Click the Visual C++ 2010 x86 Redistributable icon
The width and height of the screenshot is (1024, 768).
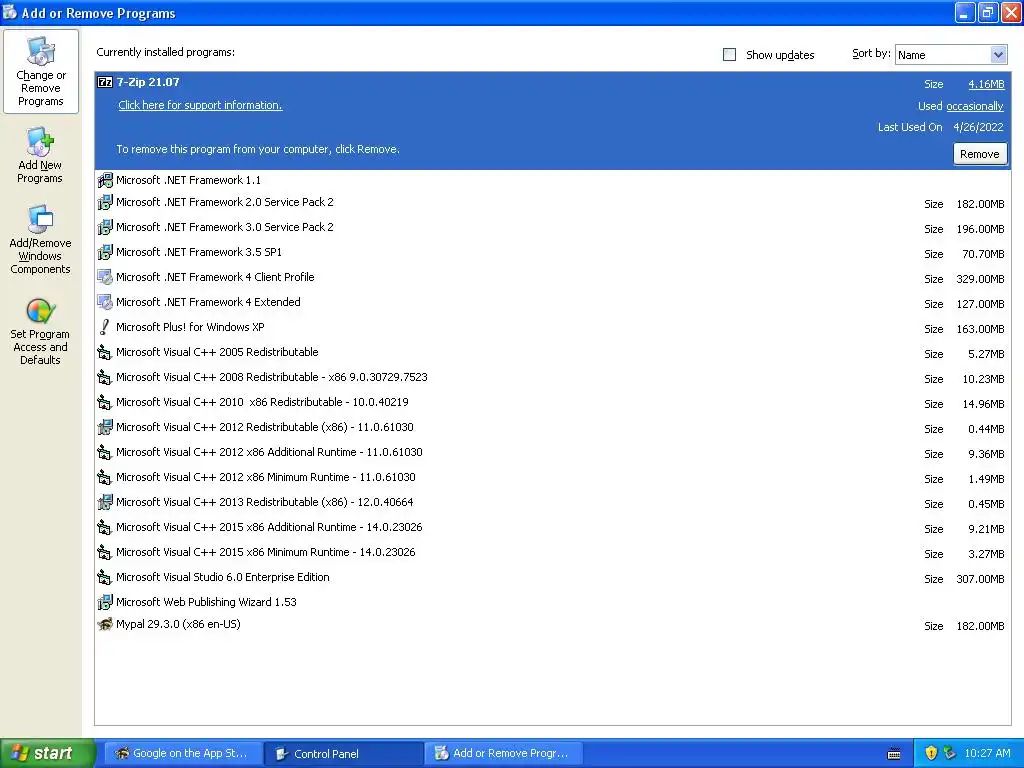point(104,402)
